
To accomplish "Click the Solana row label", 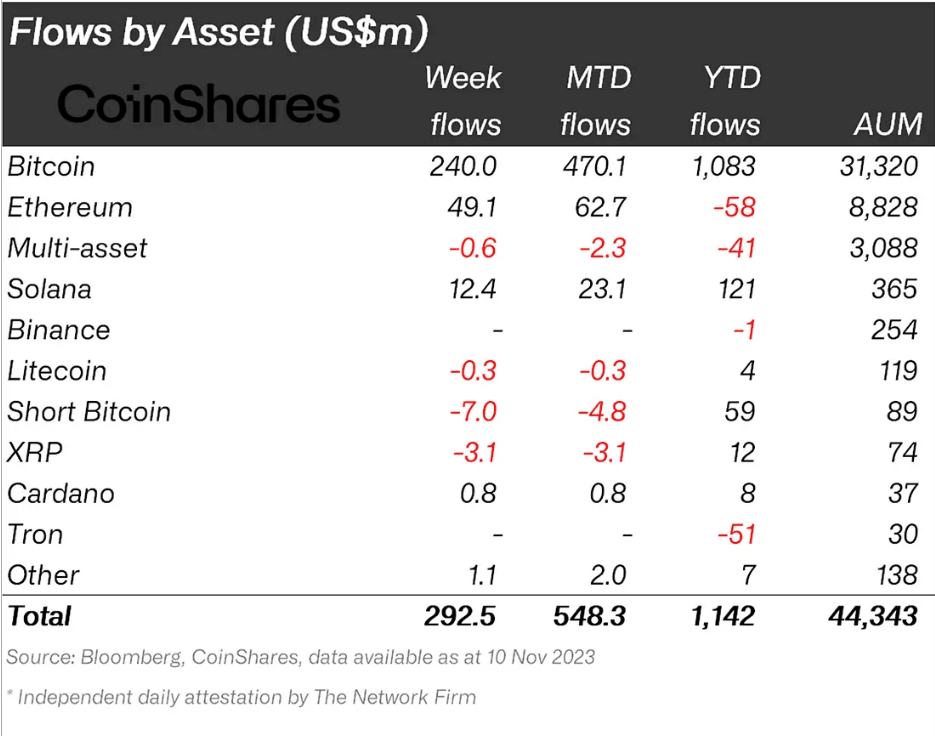I will coord(49,289).
